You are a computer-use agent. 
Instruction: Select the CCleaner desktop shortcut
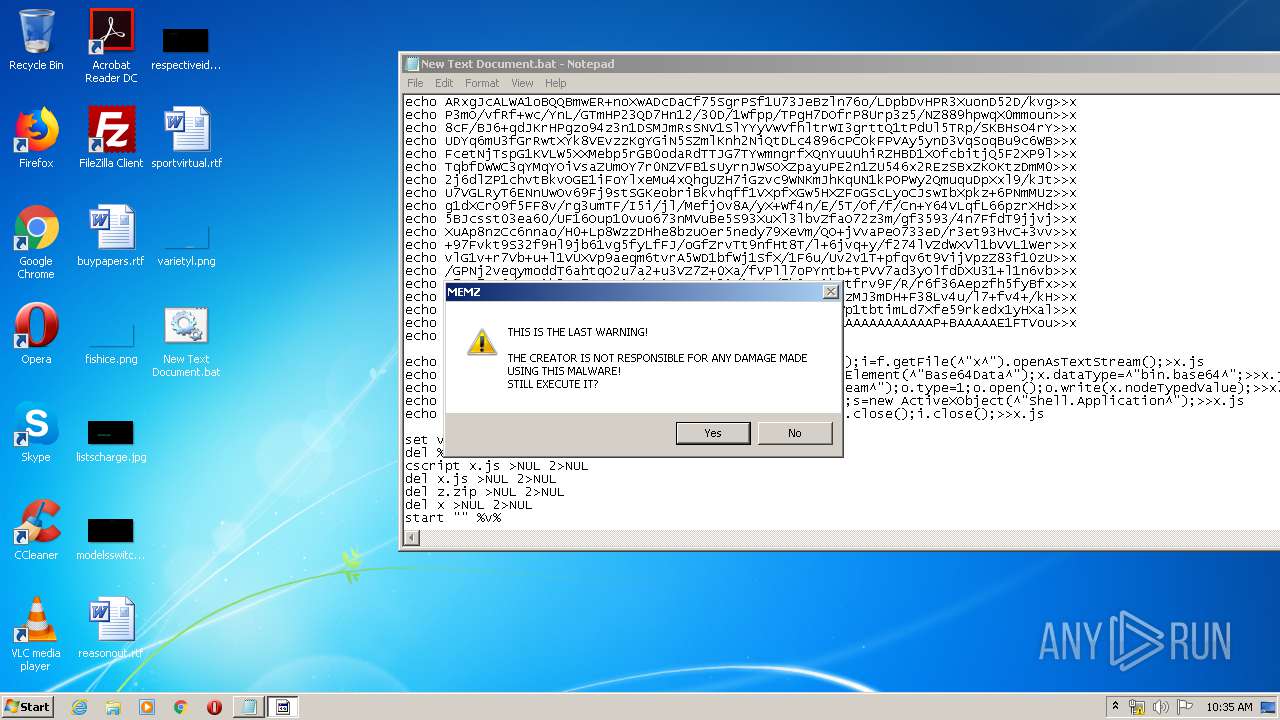click(36, 530)
